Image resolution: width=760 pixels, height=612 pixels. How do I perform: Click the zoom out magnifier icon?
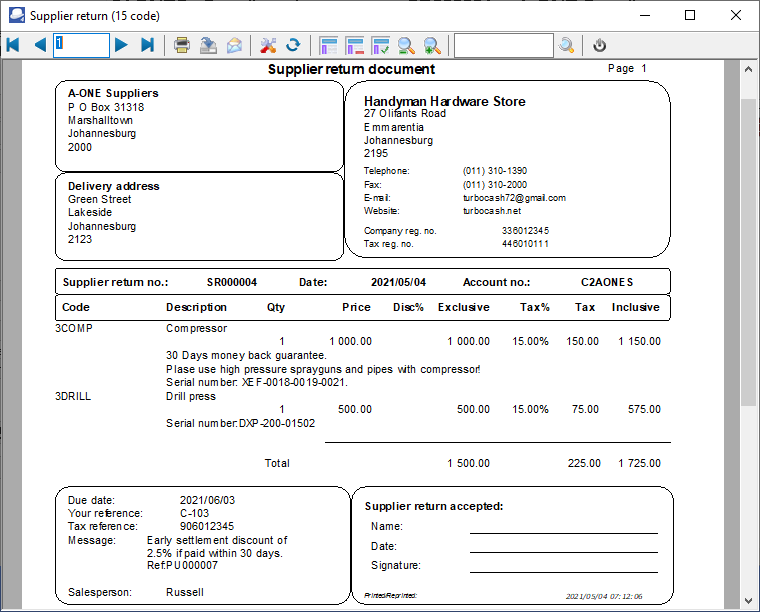click(406, 45)
